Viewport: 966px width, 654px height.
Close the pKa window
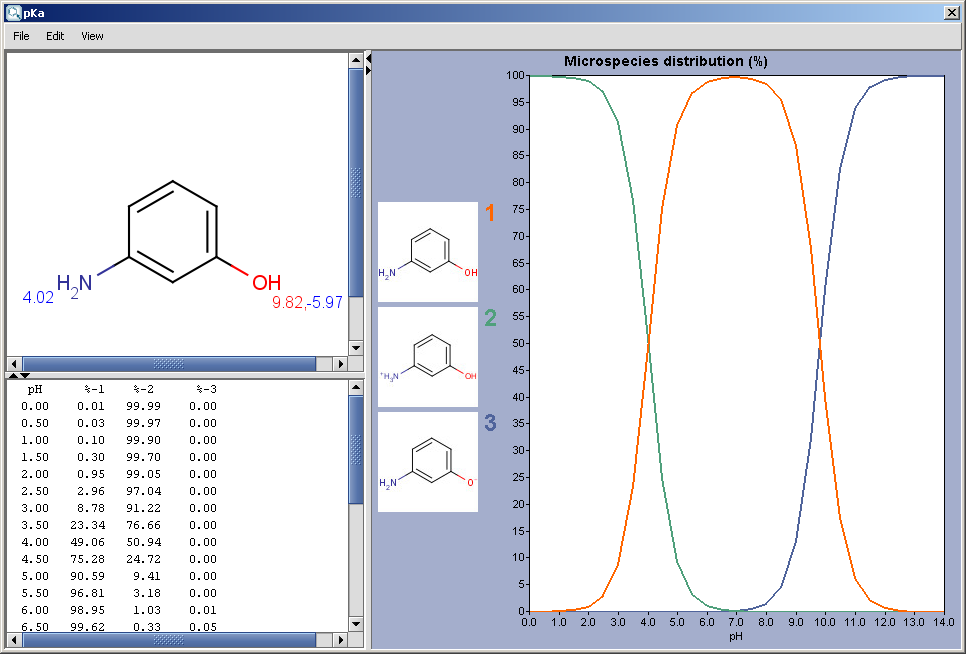(952, 11)
